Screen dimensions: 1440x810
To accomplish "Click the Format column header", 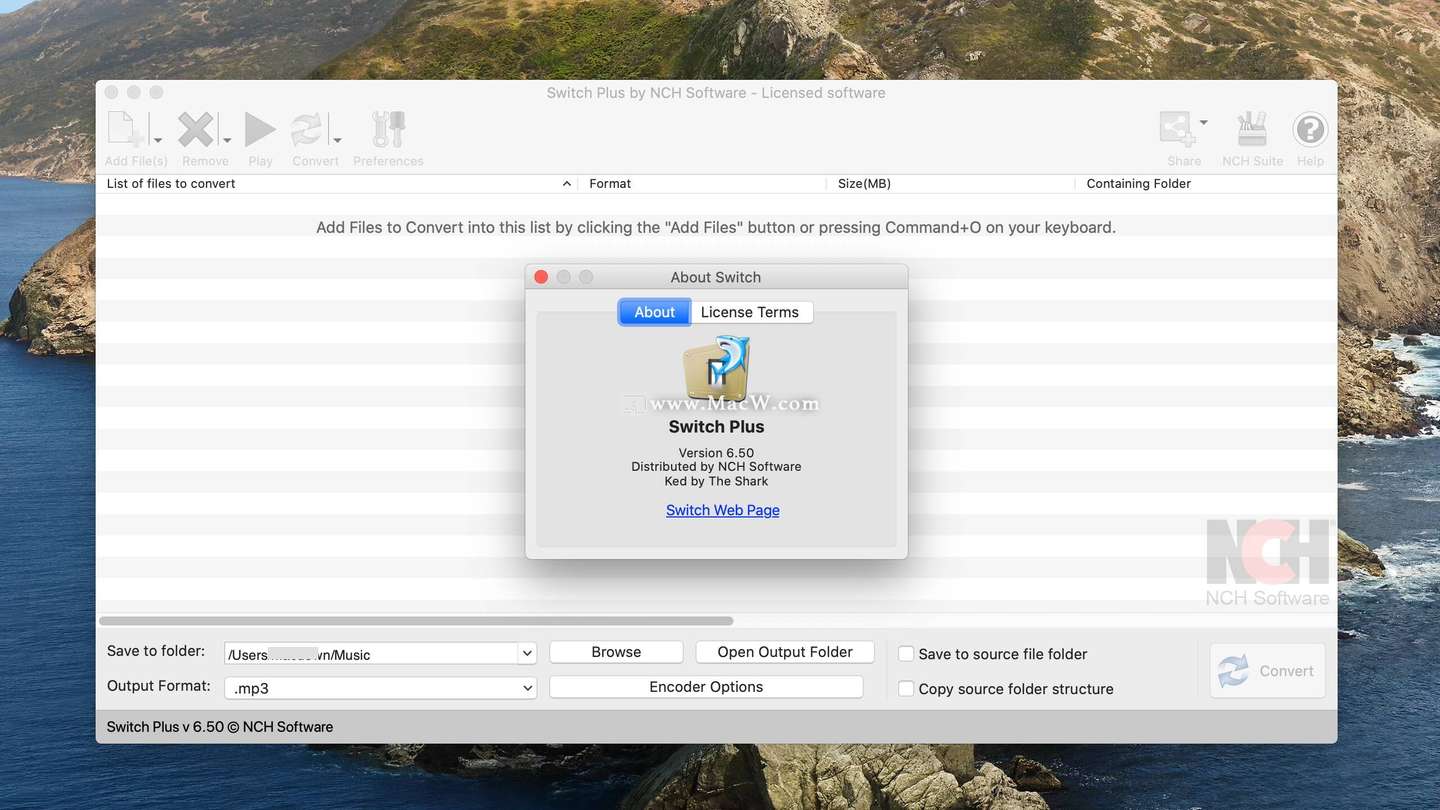I will pos(702,184).
